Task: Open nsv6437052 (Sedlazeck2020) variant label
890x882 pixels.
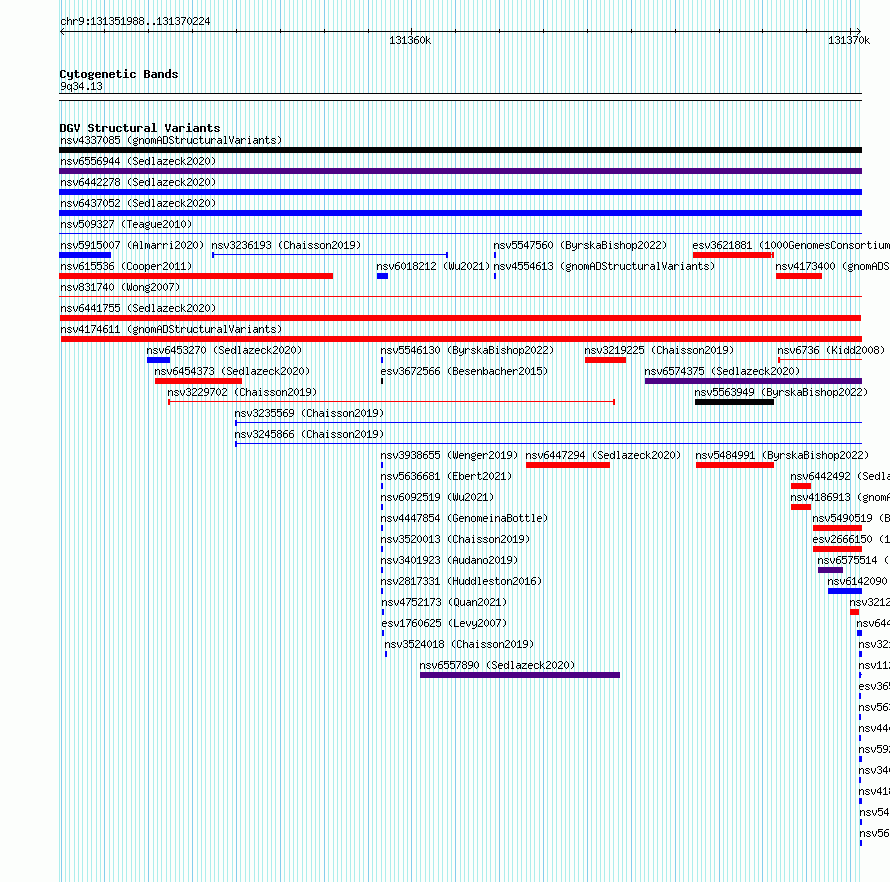Action: point(138,203)
